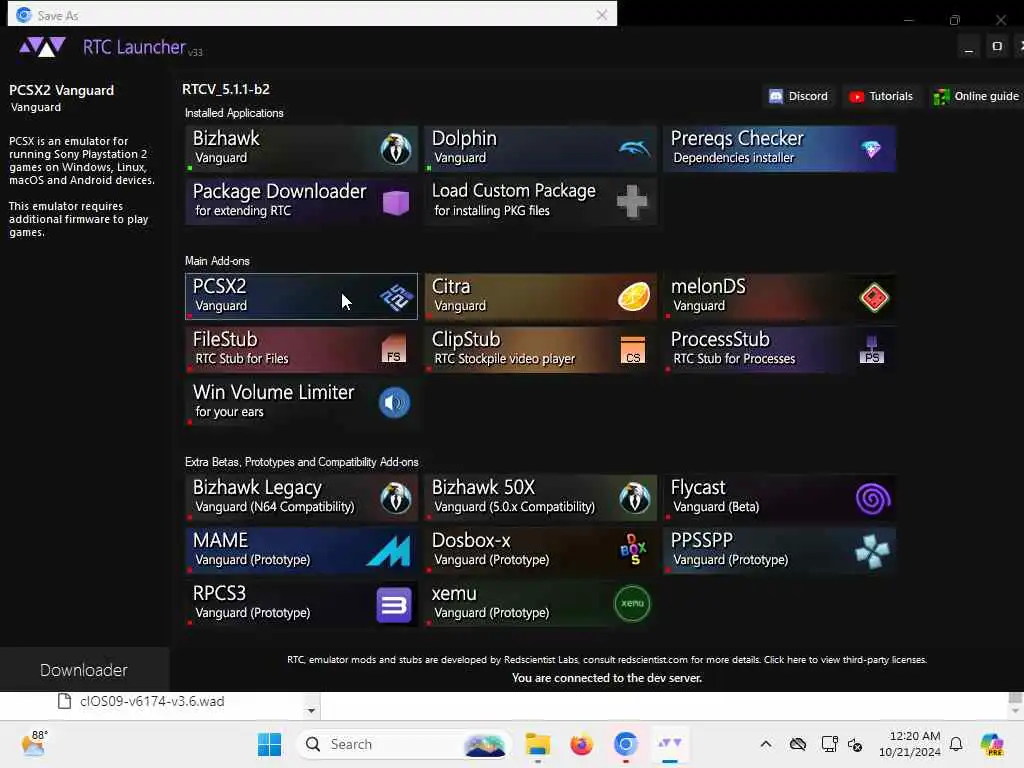Select the Citra Vanguard add-on
The image size is (1024, 768).
click(x=540, y=296)
